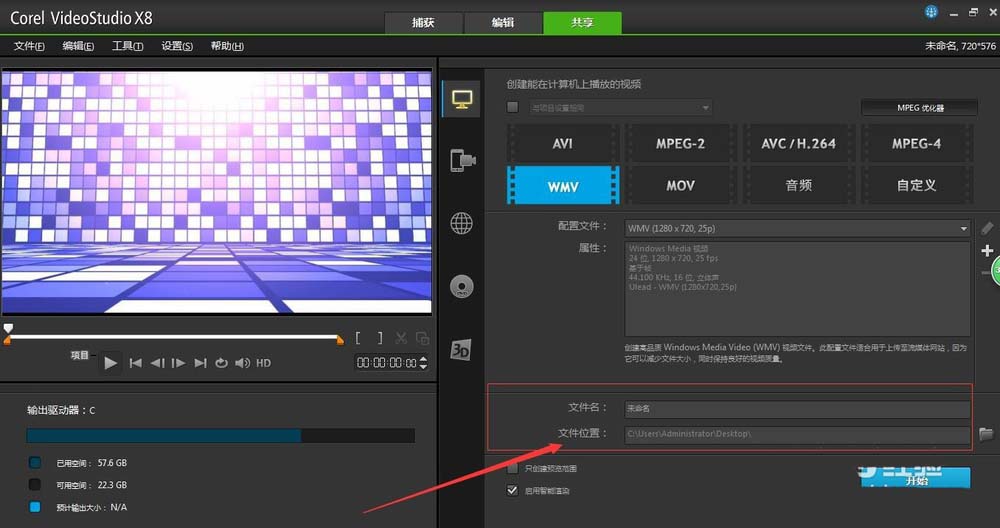This screenshot has width=1000, height=528.
Task: Open the 工具 menu
Action: [x=128, y=46]
